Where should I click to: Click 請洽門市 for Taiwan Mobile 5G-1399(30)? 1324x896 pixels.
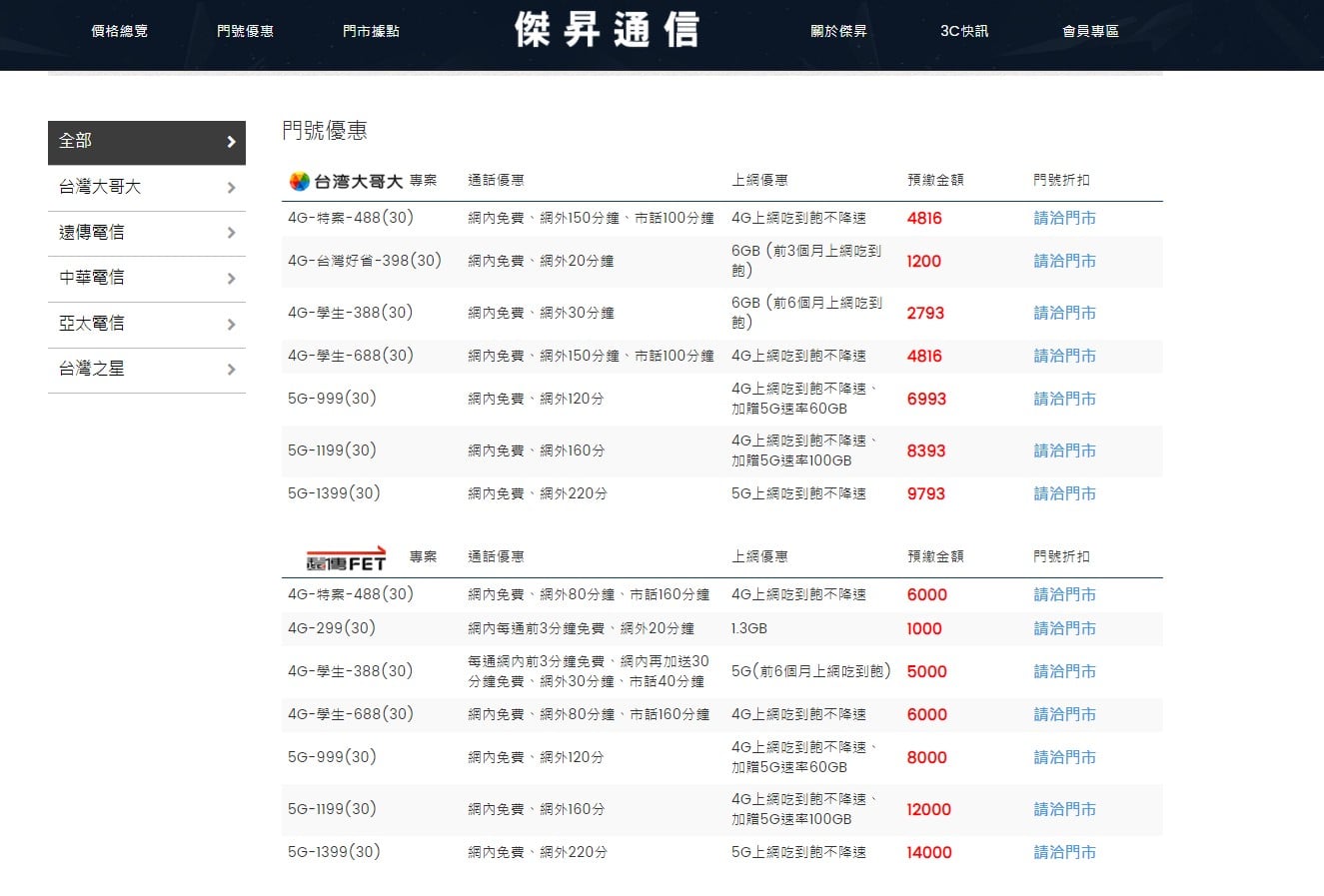coord(1064,493)
